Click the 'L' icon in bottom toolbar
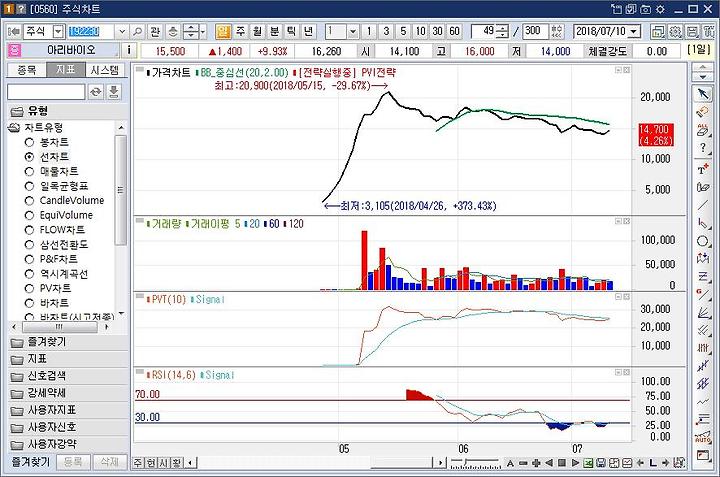Viewport: 720px width, 477px height. pyautogui.click(x=652, y=463)
